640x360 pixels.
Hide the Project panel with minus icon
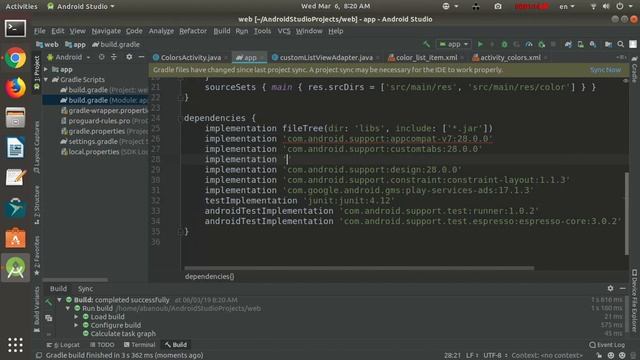pos(141,57)
